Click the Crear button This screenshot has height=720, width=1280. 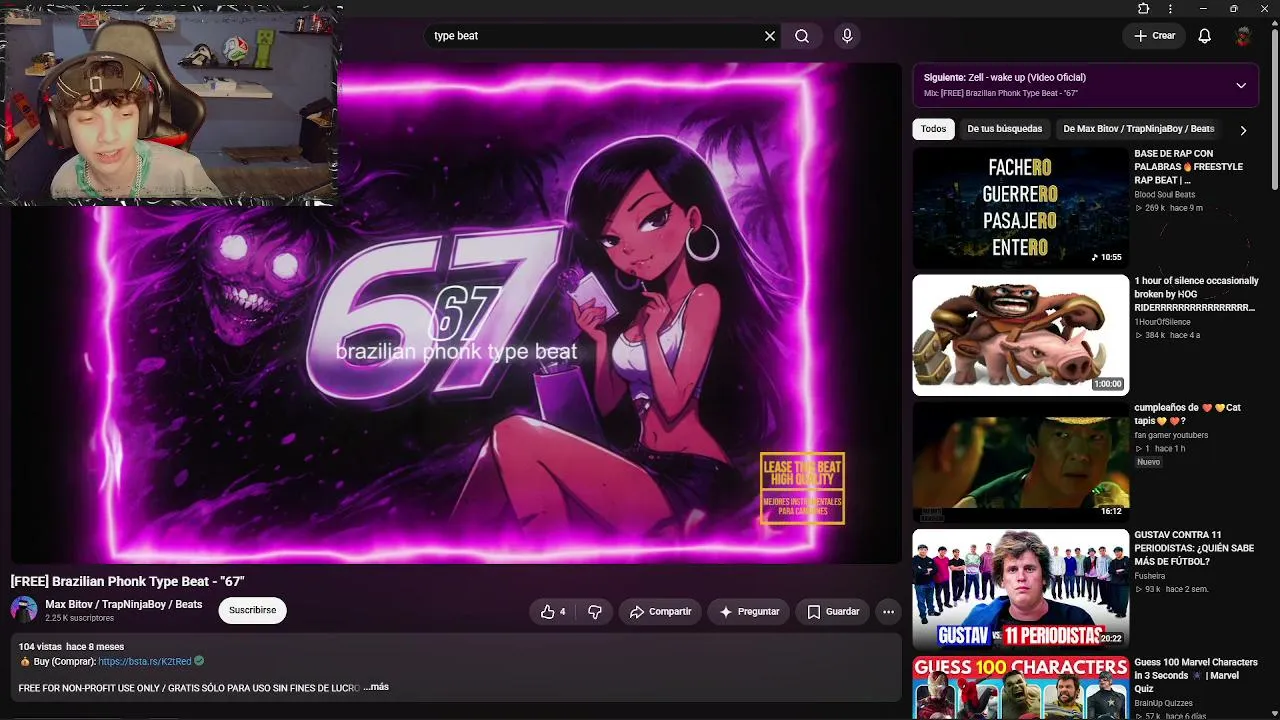tap(1154, 36)
